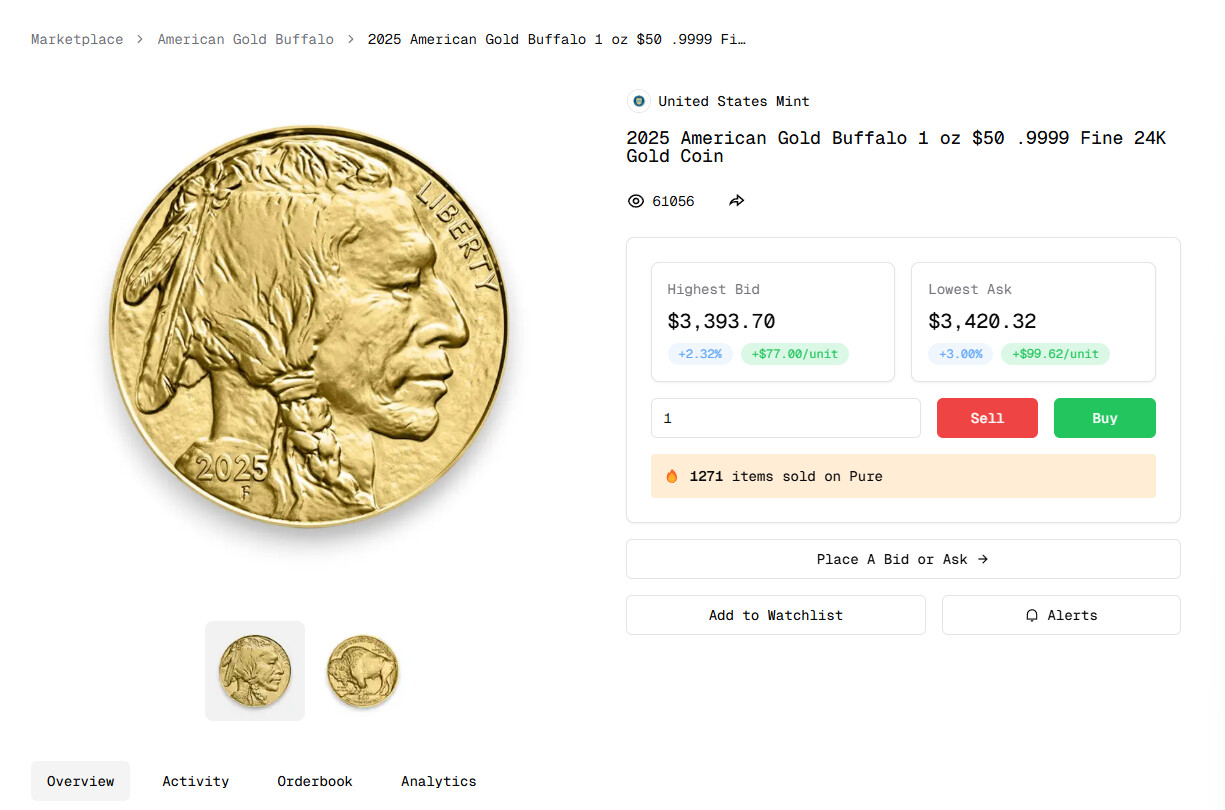Click the United States Mint seller name
This screenshot has height=810, width=1225.
point(733,101)
